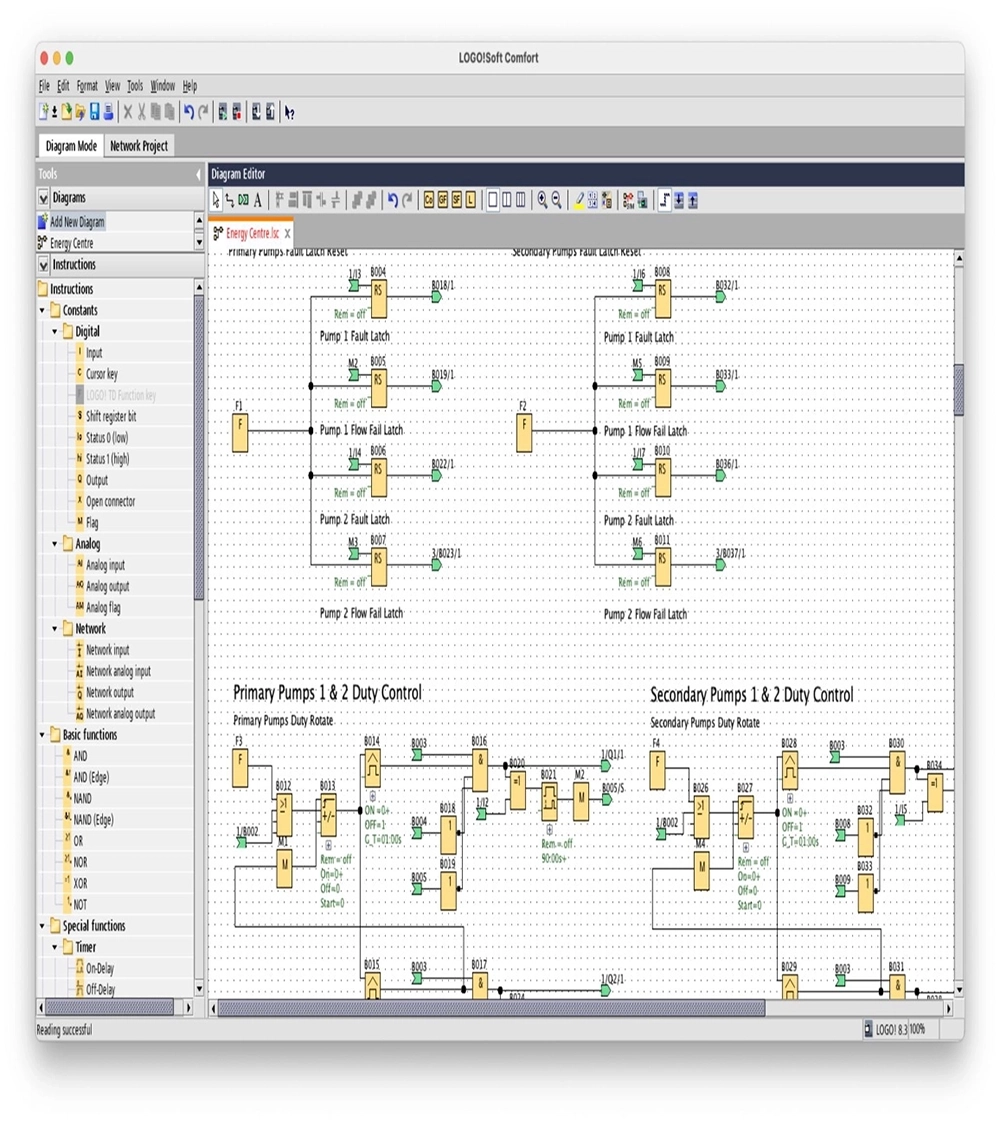The width and height of the screenshot is (1000, 1124).
Task: Switch to the Network Project tab
Action: pyautogui.click(x=139, y=146)
